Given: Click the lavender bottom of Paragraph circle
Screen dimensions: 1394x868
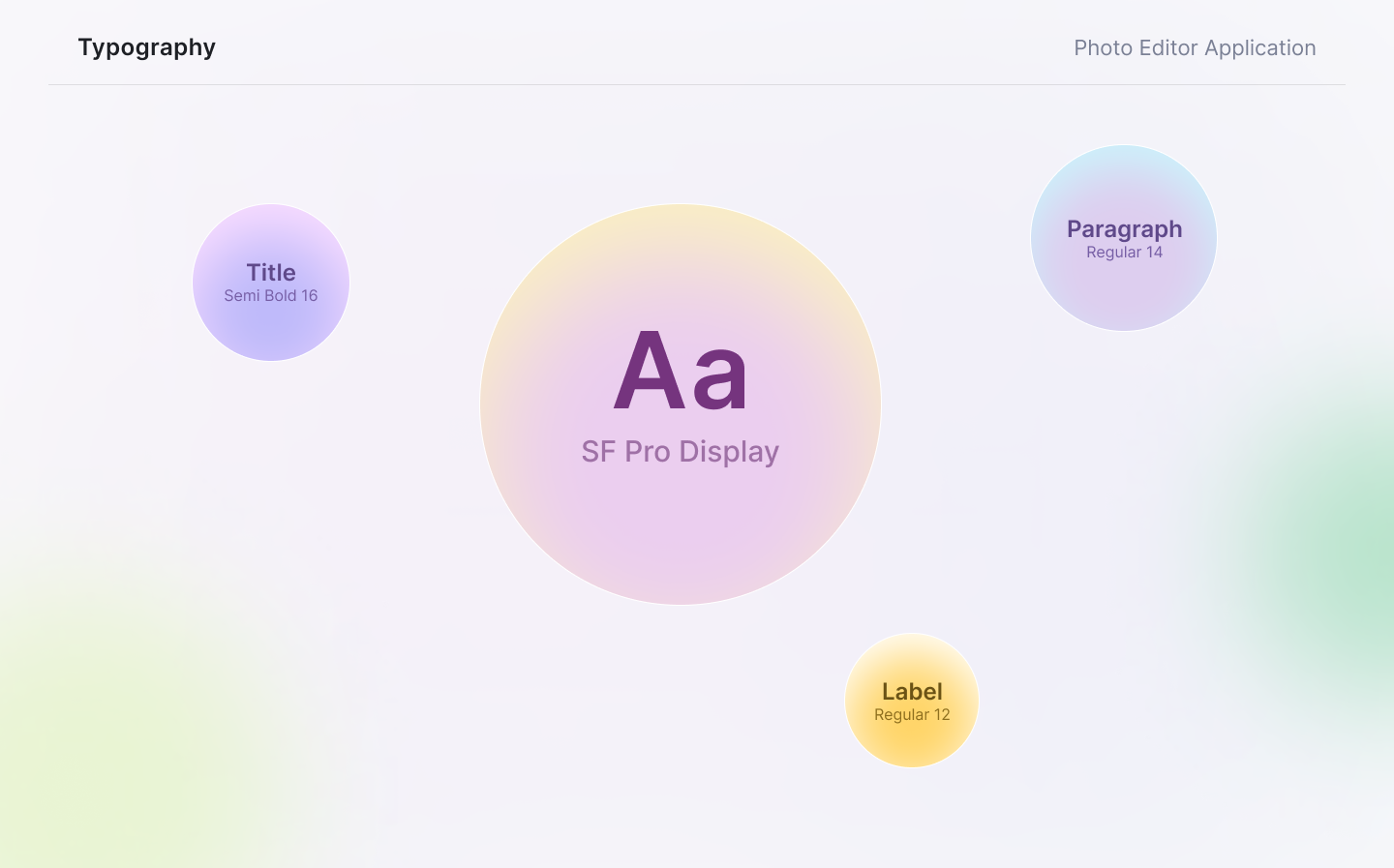Looking at the screenshot, I should [x=1124, y=308].
